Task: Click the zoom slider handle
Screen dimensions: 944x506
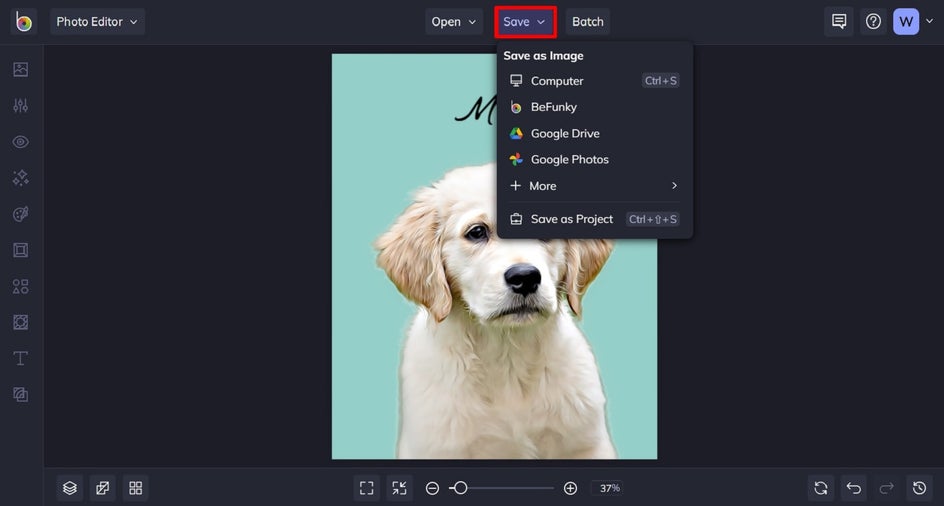Action: [x=460, y=488]
